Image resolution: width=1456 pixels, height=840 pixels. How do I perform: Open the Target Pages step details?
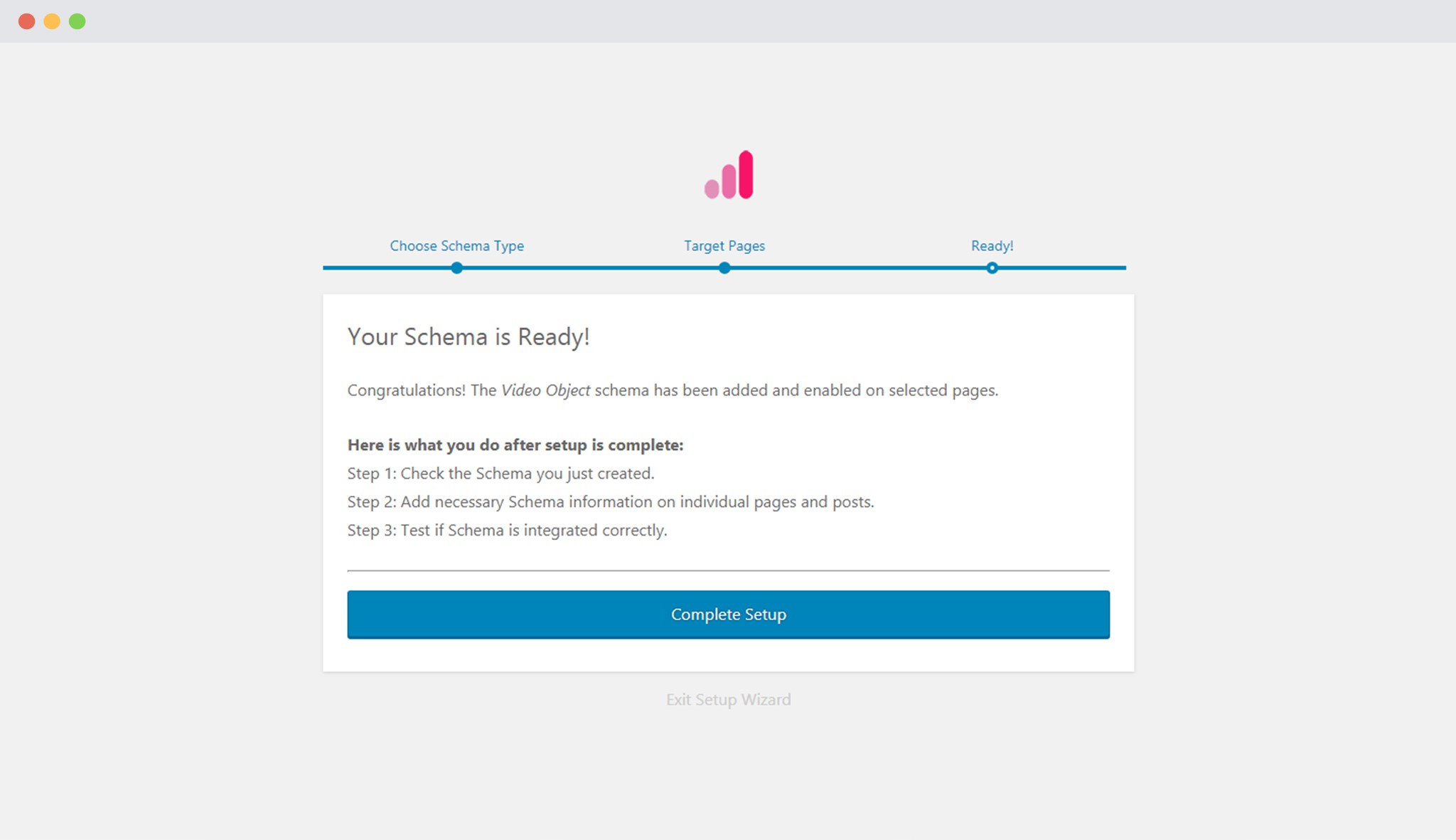pos(724,245)
